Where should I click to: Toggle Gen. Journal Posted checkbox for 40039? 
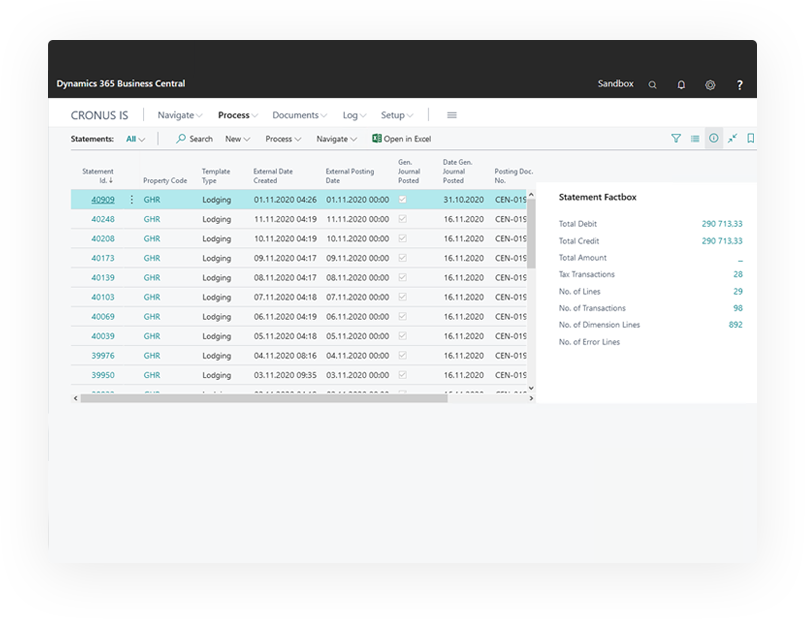(x=403, y=336)
